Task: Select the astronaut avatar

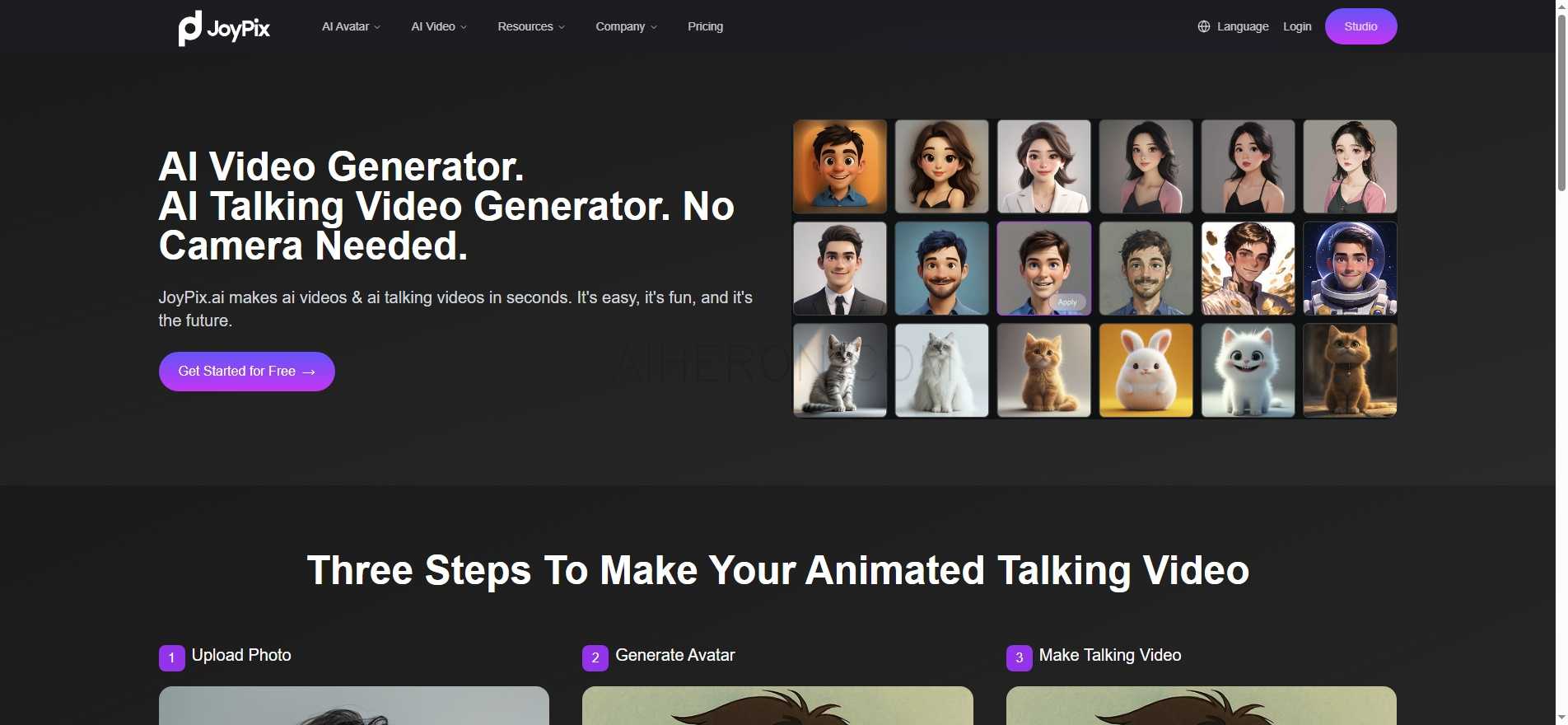Action: (1350, 269)
